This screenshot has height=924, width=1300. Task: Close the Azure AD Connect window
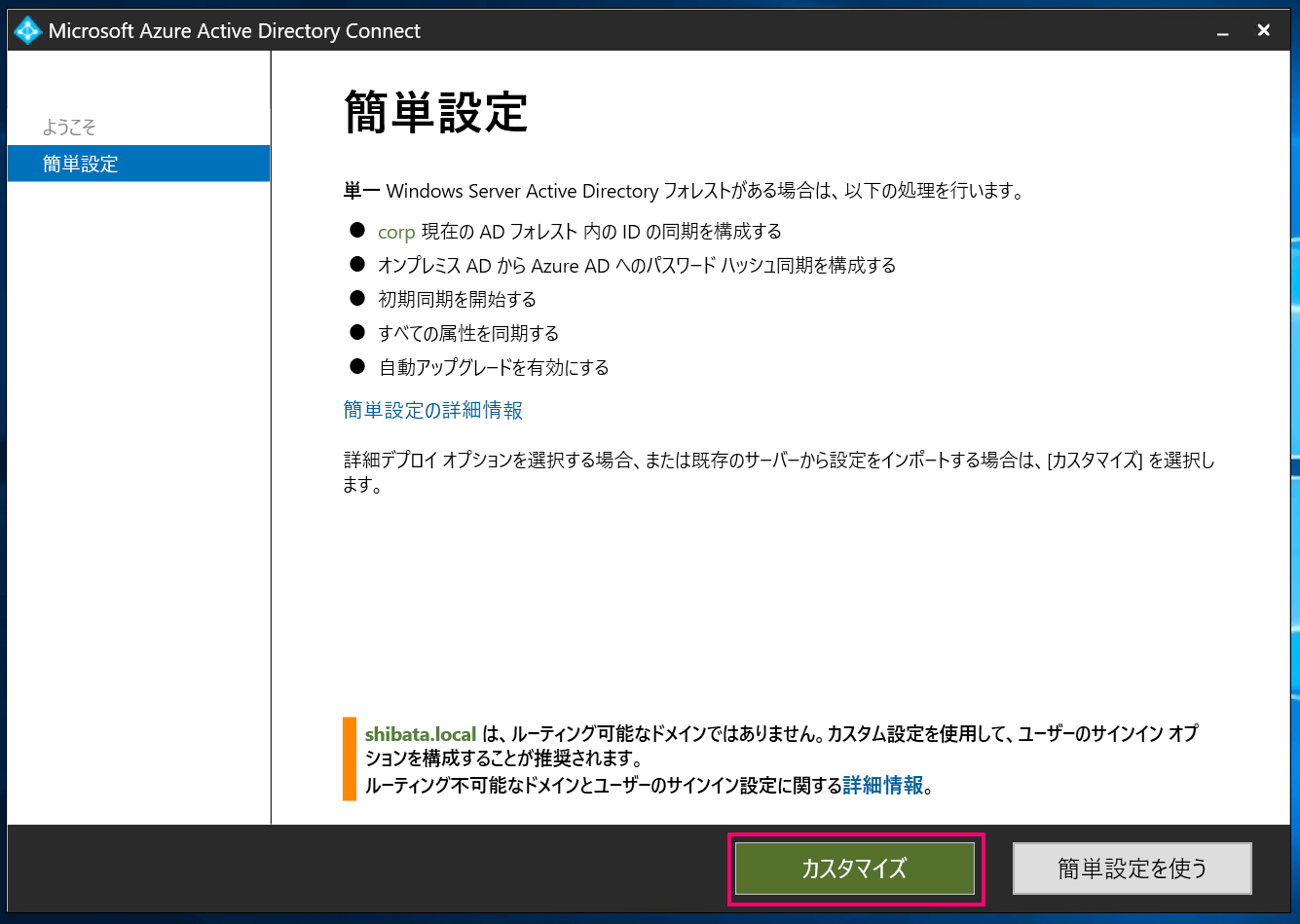(x=1264, y=30)
